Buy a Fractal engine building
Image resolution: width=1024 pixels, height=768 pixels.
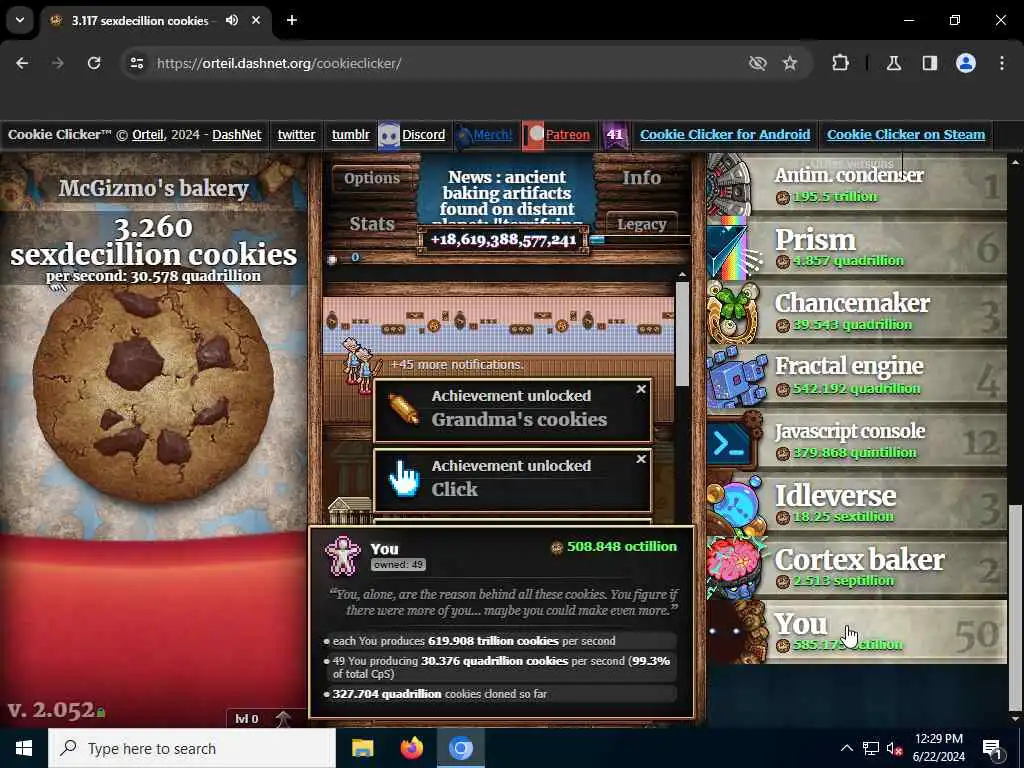coord(857,376)
